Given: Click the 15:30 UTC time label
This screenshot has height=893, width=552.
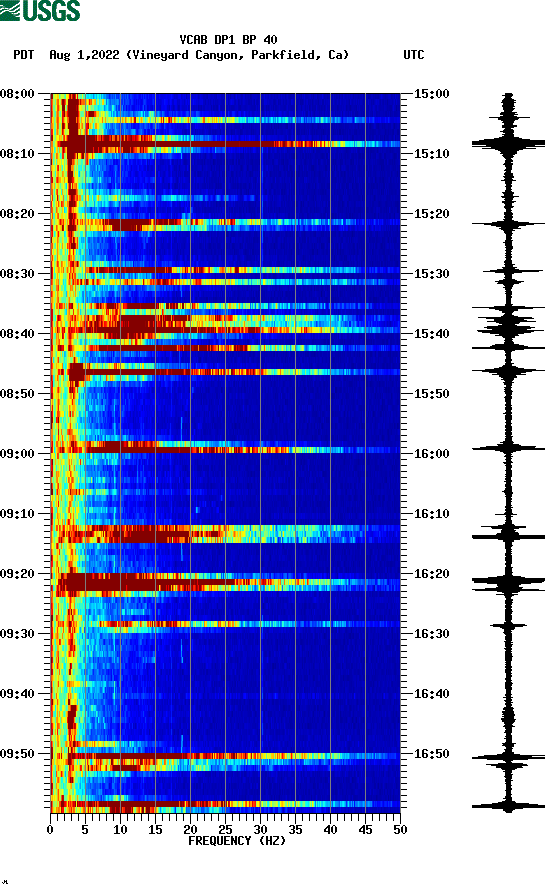Looking at the screenshot, I should click(x=431, y=273).
